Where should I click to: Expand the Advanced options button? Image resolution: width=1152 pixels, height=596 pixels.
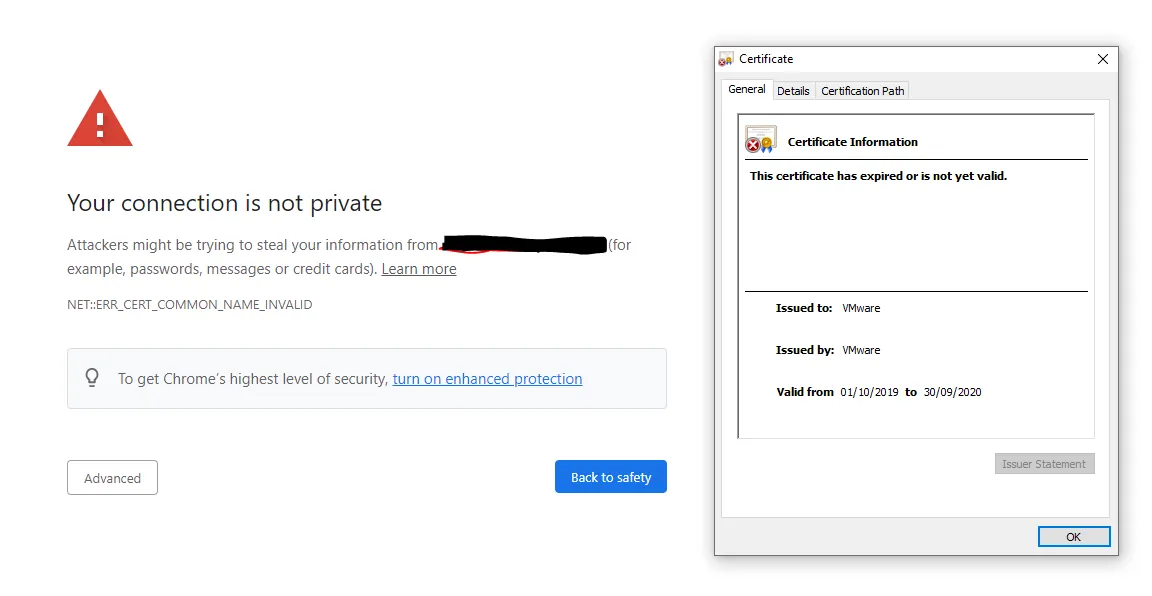tap(112, 478)
